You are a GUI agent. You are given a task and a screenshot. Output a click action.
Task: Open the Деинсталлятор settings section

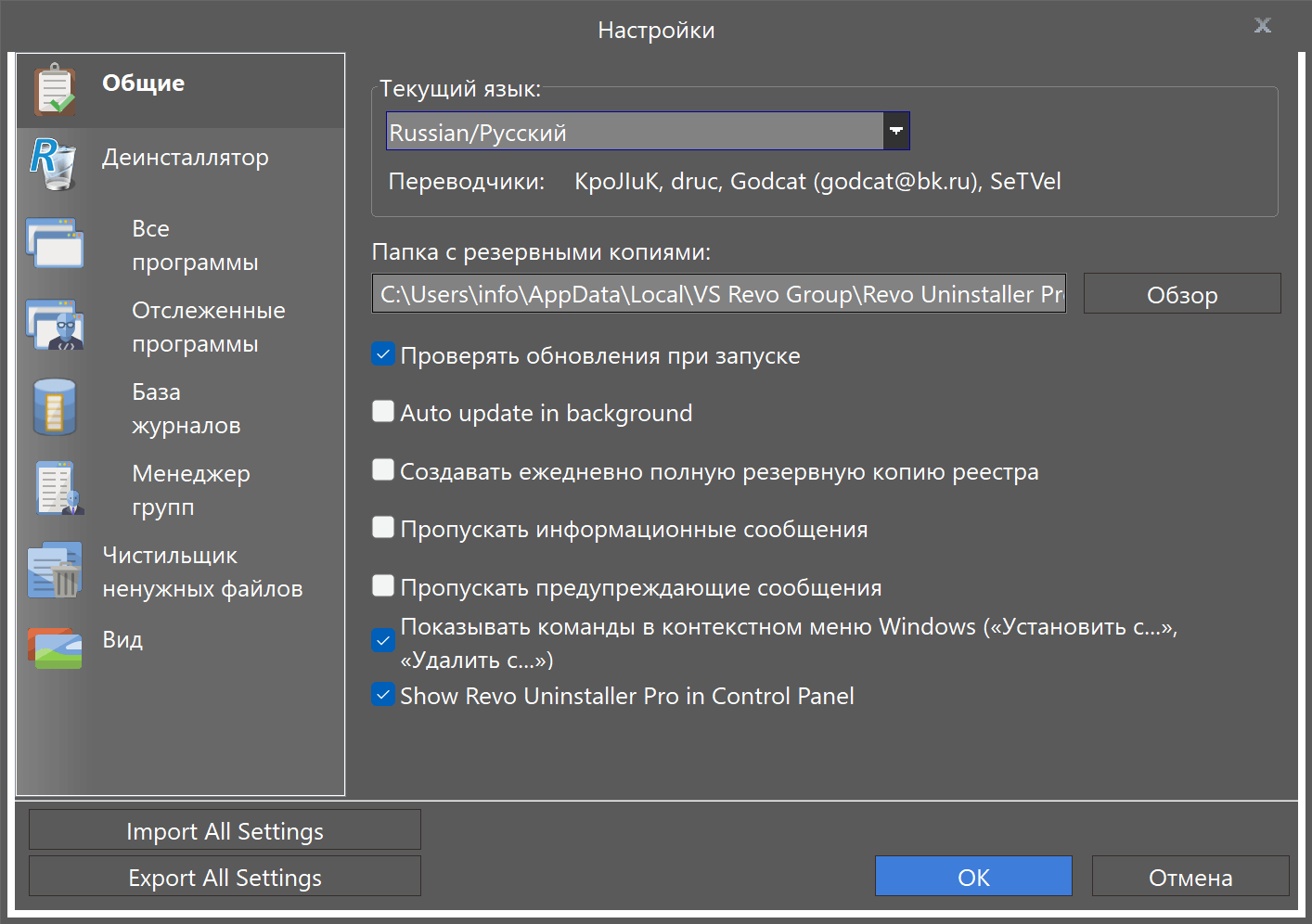tap(185, 158)
